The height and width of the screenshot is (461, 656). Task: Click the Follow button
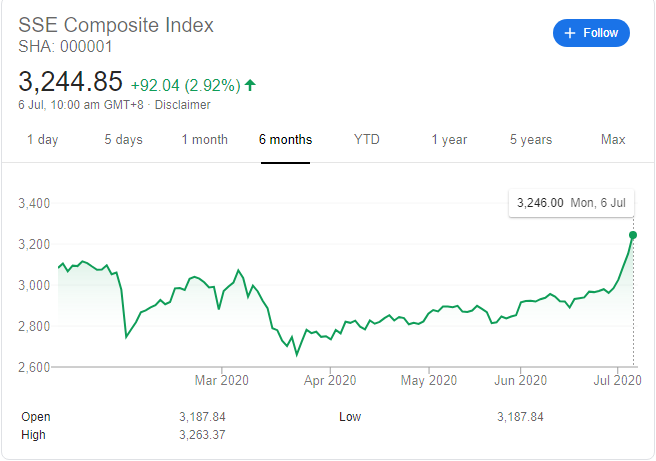coord(591,33)
